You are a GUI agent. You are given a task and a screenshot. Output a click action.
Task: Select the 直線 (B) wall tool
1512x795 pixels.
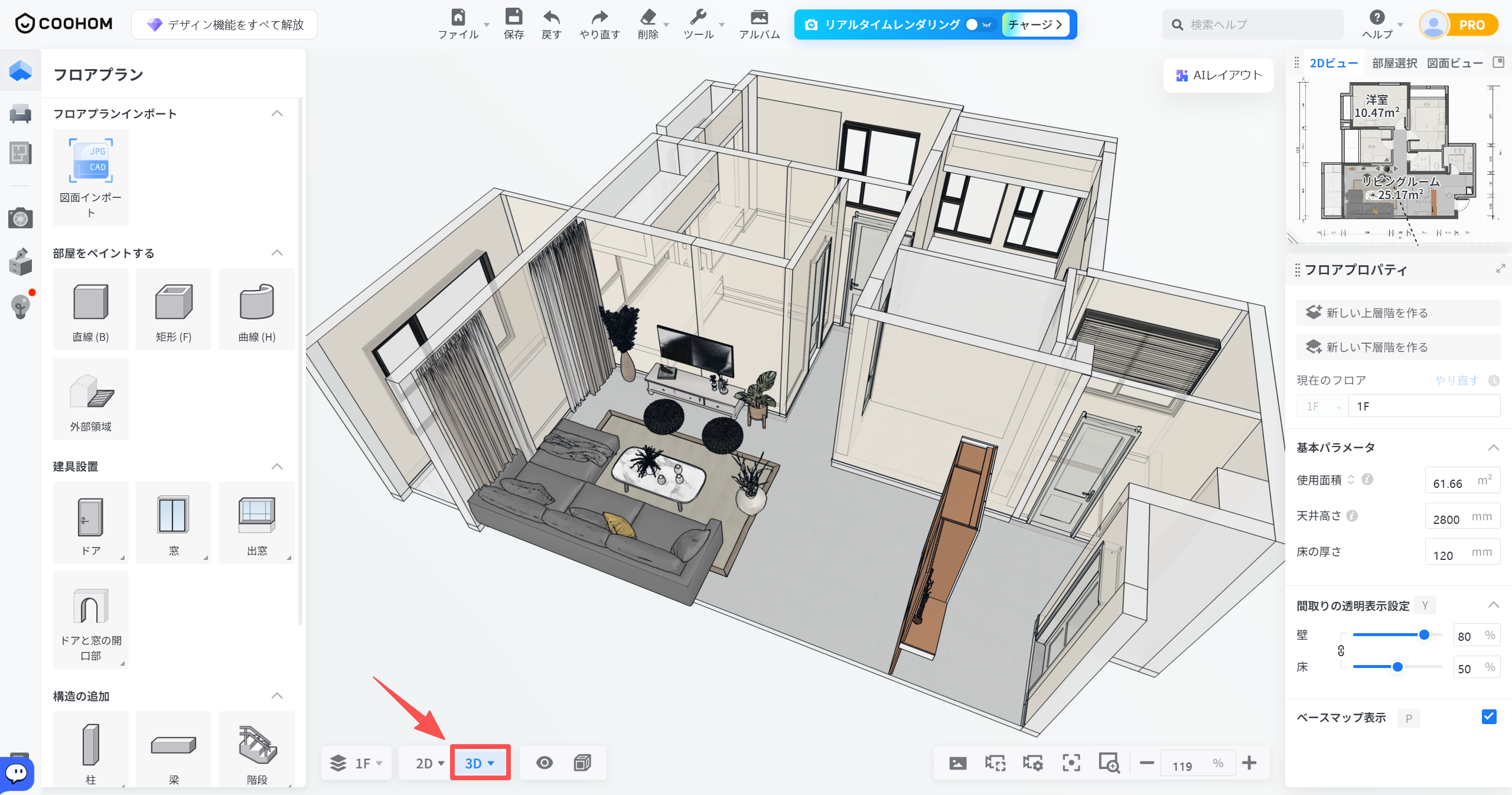click(90, 309)
